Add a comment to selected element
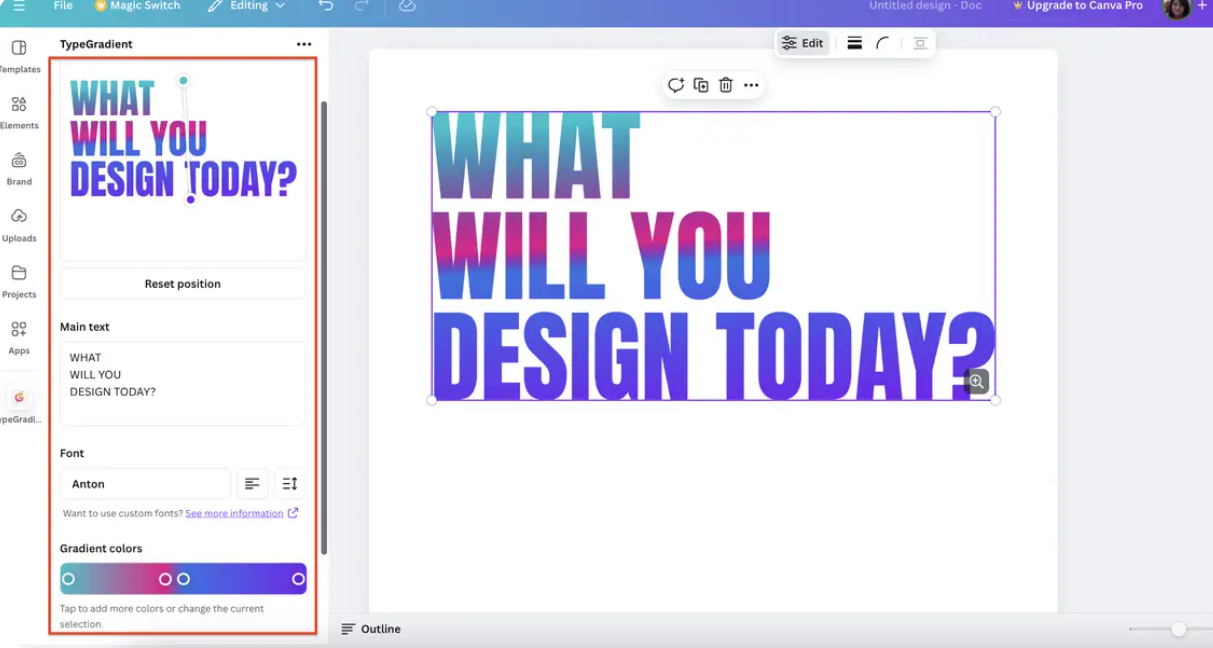 point(676,85)
